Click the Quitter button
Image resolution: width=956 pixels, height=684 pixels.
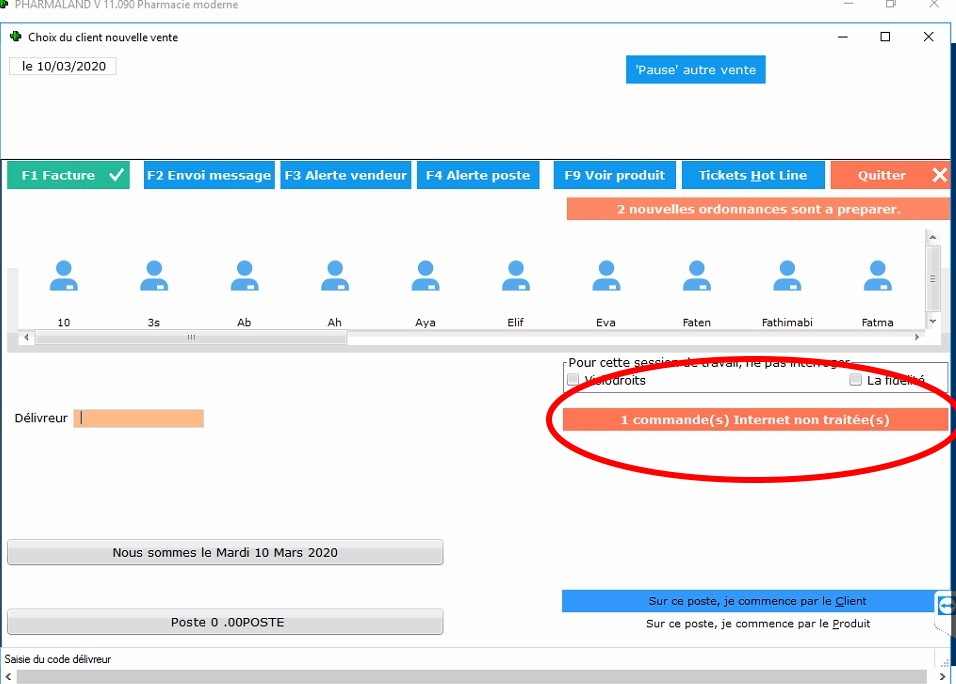tap(889, 175)
